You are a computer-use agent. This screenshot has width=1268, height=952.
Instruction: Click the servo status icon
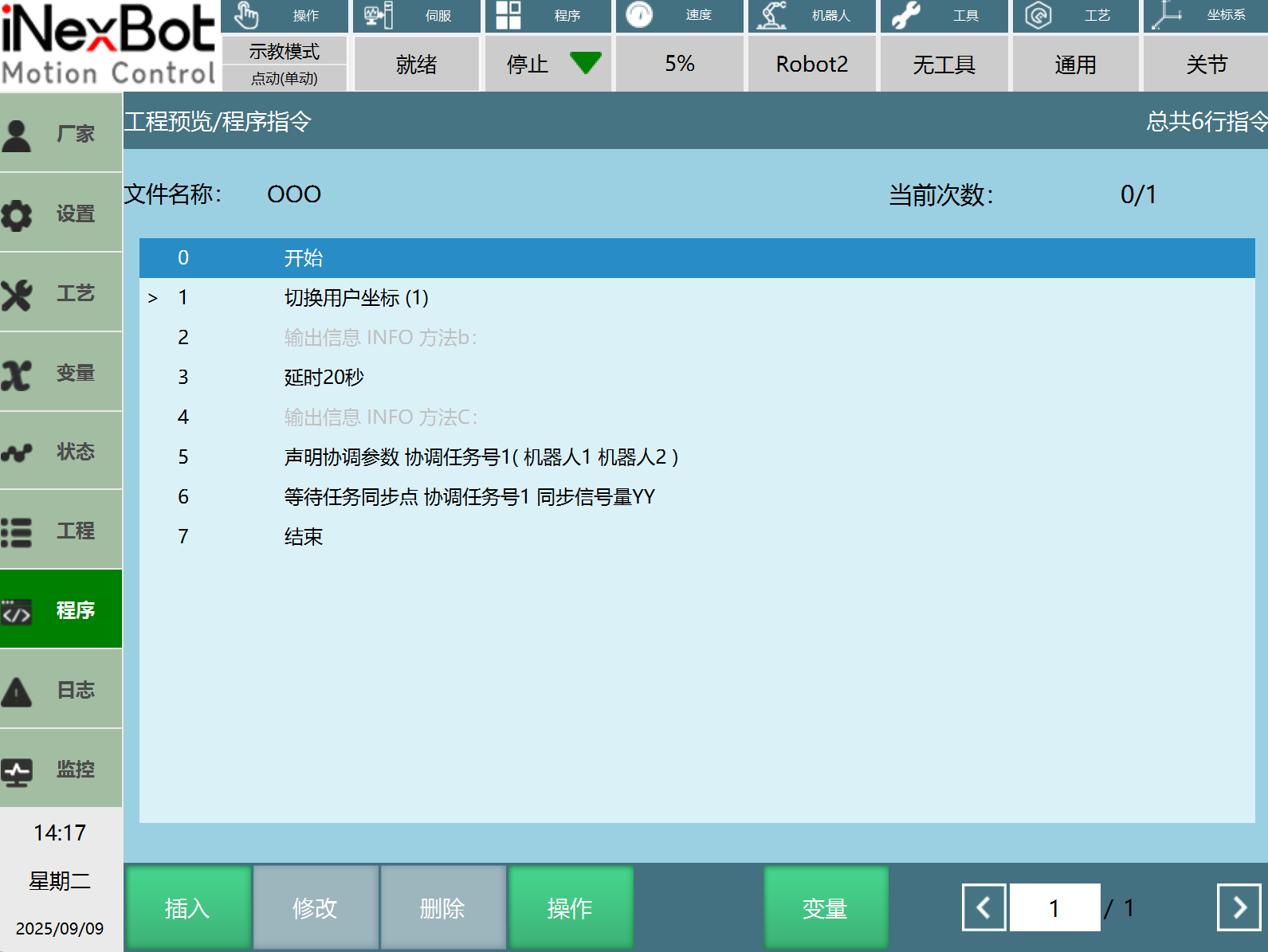(378, 15)
